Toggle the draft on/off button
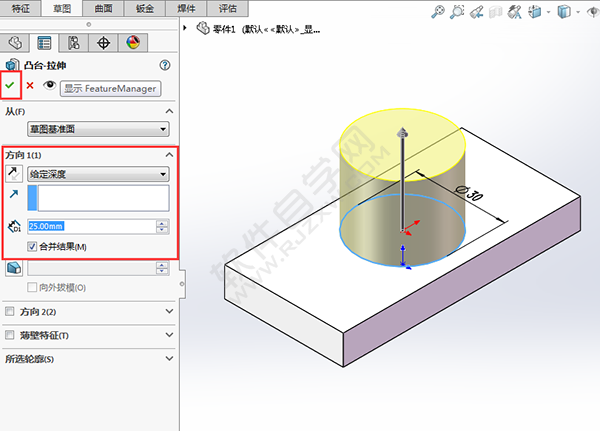The image size is (600, 431). click(14, 268)
